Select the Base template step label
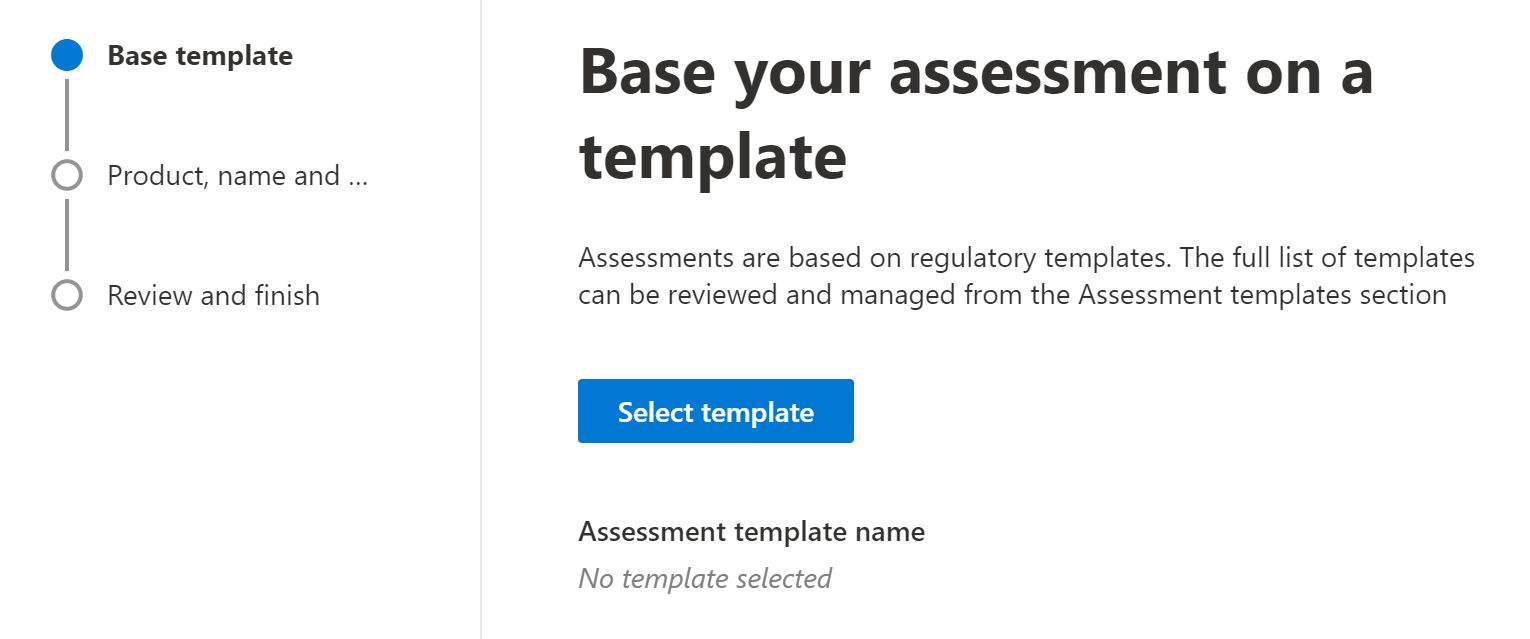 point(200,56)
